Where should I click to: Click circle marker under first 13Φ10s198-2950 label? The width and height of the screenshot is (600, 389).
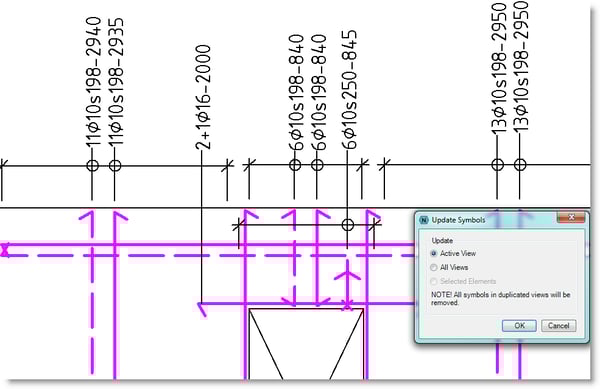coord(497,165)
